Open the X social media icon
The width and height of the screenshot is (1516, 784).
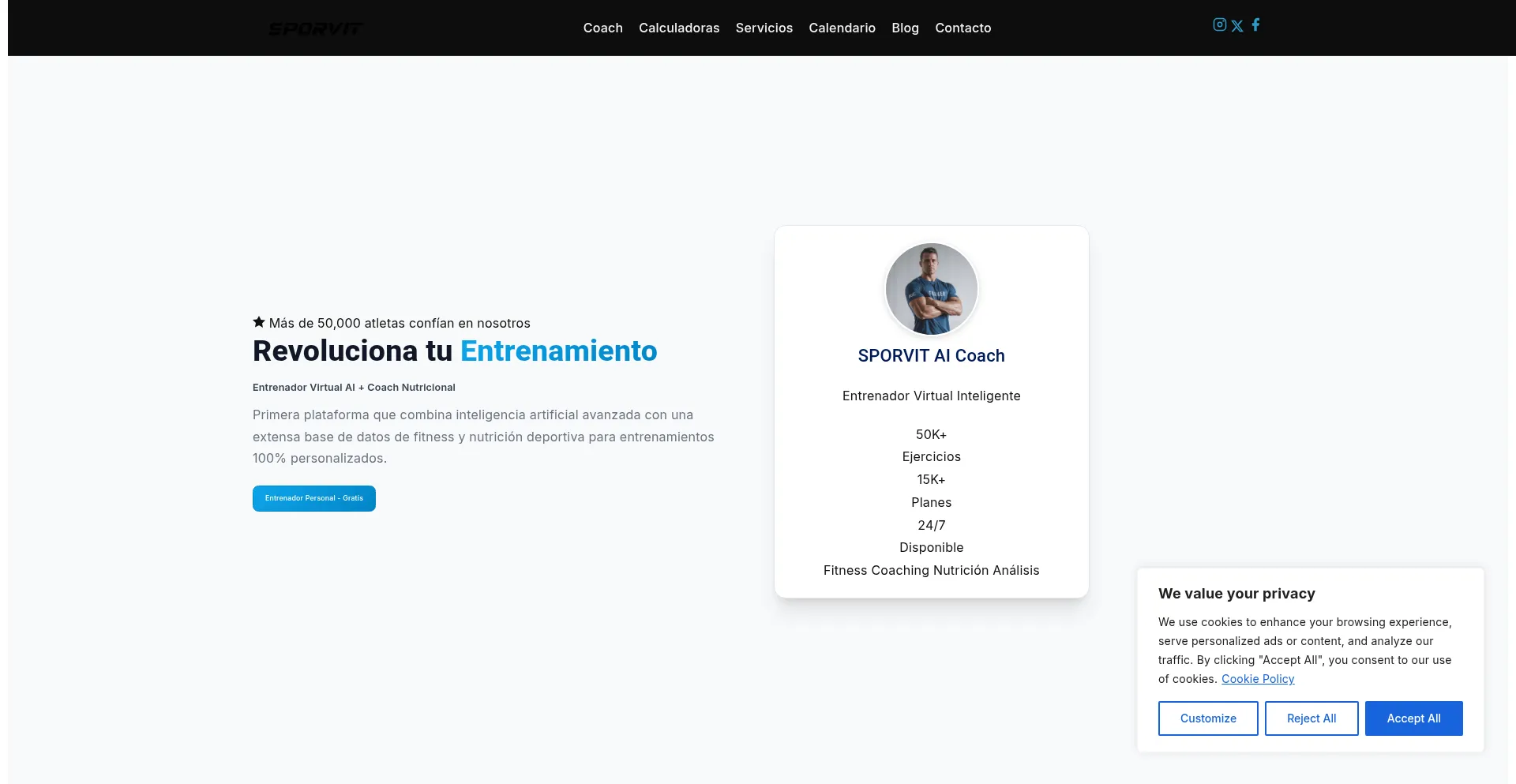[1237, 24]
